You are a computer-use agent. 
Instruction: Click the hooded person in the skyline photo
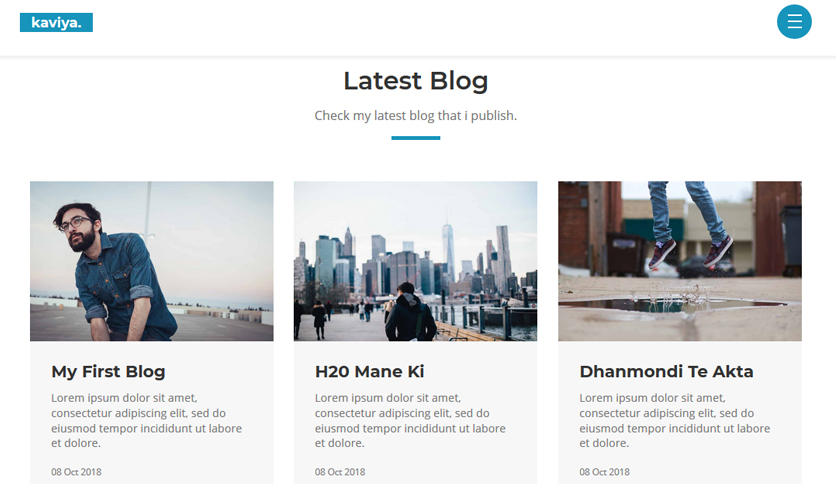click(x=410, y=313)
